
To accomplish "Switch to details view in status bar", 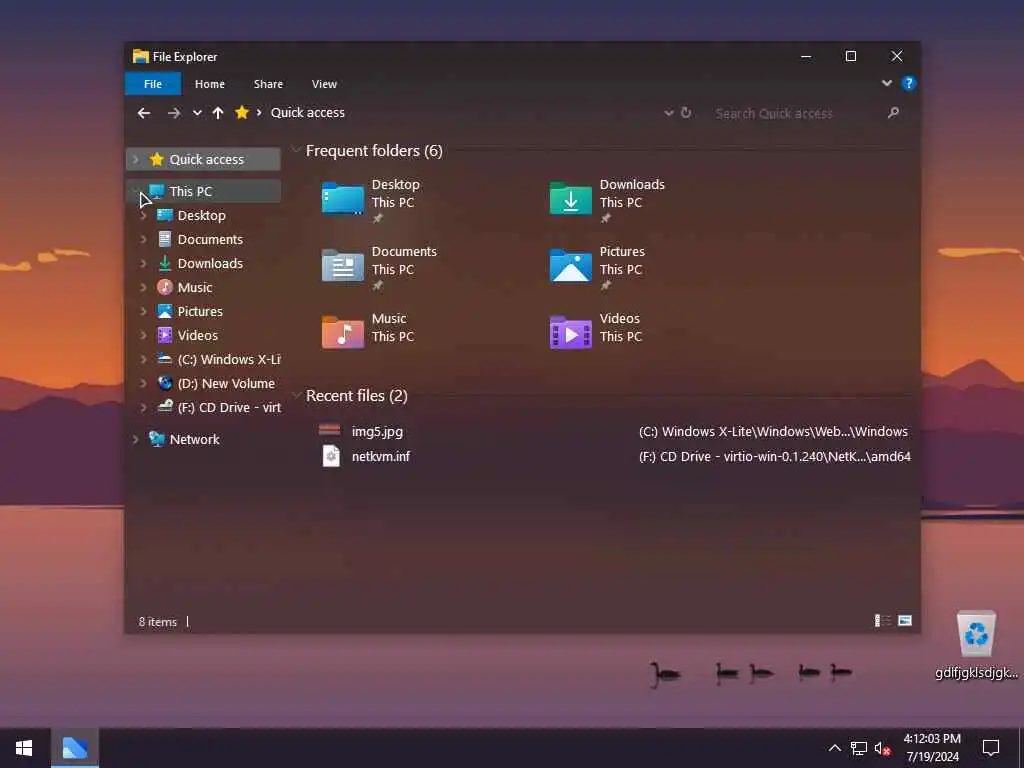I will [882, 620].
